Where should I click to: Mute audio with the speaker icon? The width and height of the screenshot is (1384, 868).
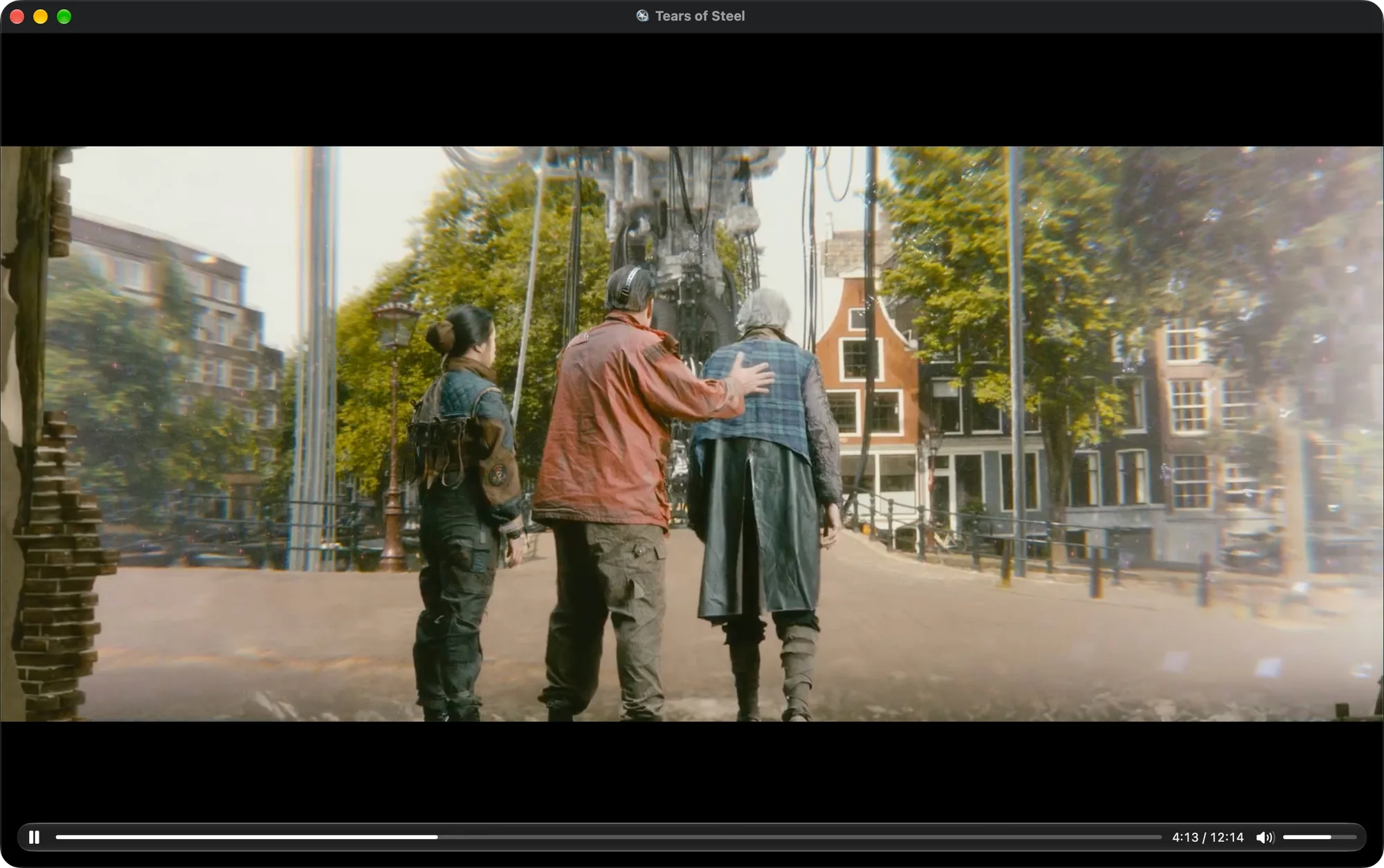click(x=1265, y=838)
